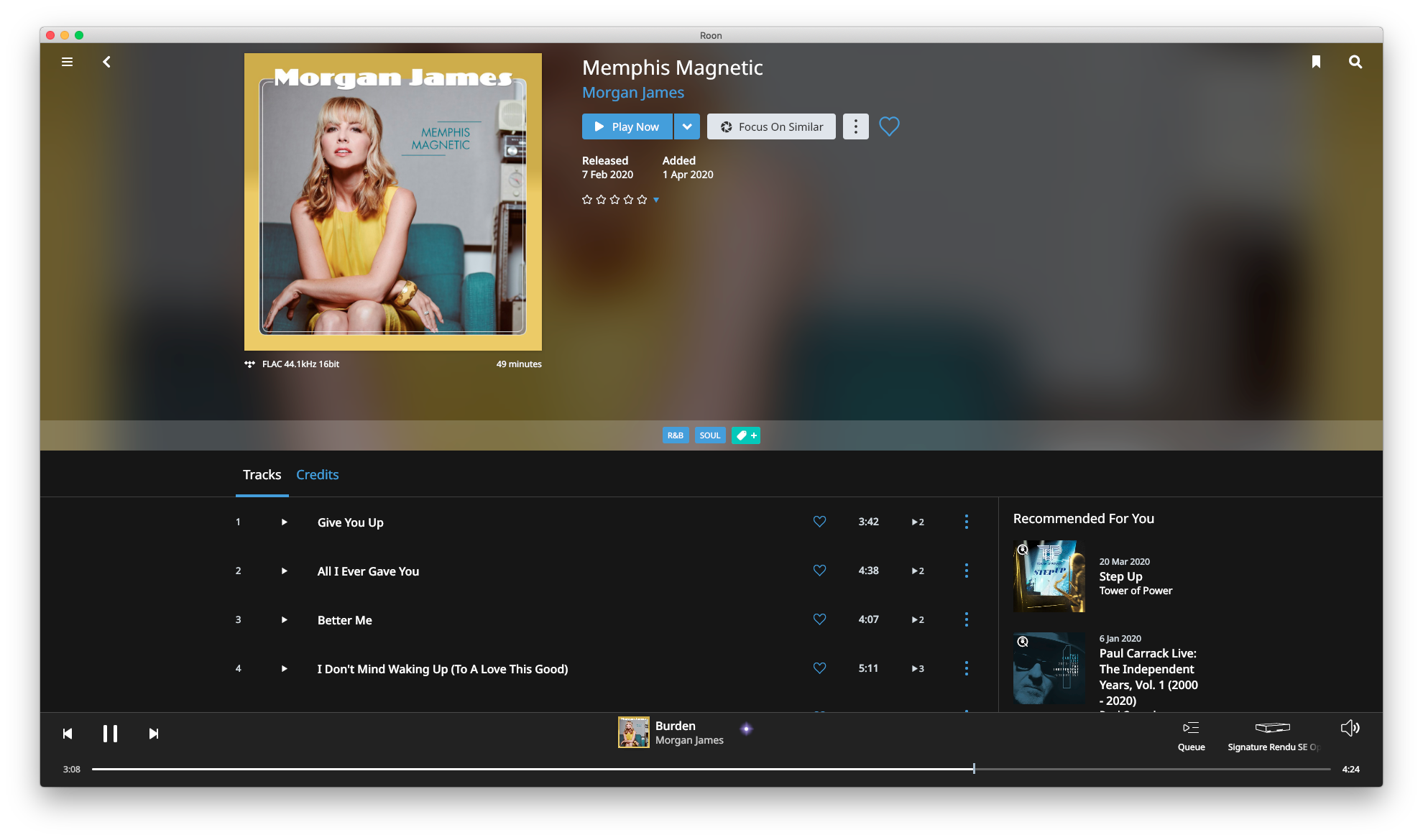
Task: Play track Give You Up
Action: [285, 522]
